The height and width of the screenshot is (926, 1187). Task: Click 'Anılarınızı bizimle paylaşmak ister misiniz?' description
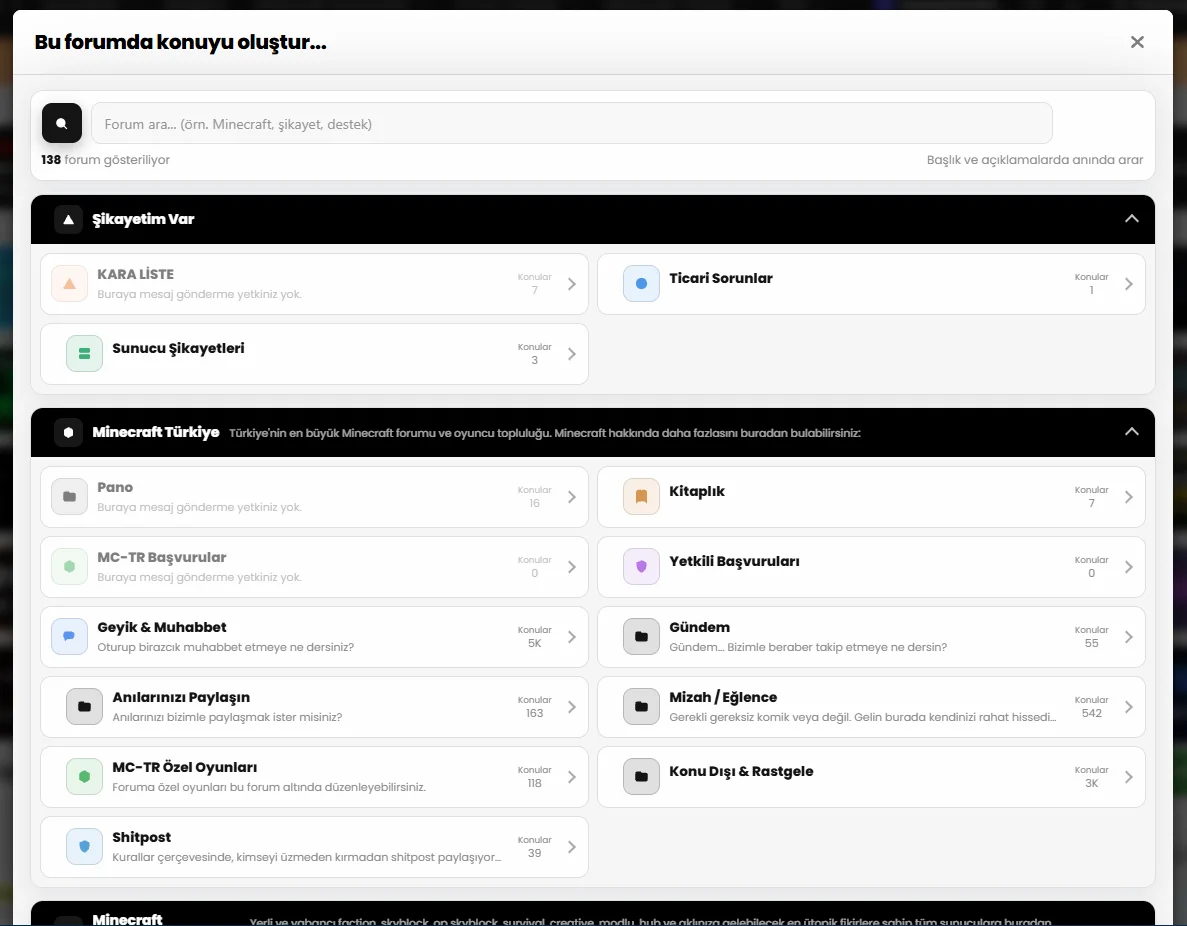pyautogui.click(x=227, y=717)
